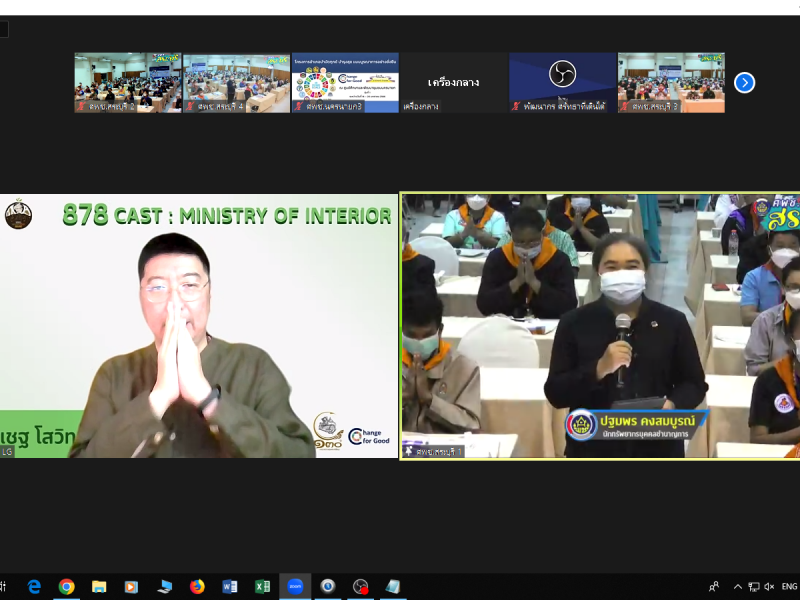Viewport: 800px width, 600px height.
Task: Open Firefox from the taskbar
Action: coord(197,587)
